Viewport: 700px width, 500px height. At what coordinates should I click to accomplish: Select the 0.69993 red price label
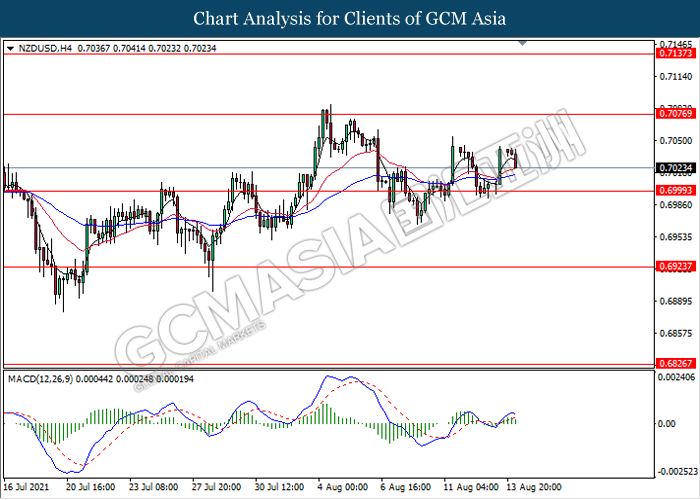676,191
